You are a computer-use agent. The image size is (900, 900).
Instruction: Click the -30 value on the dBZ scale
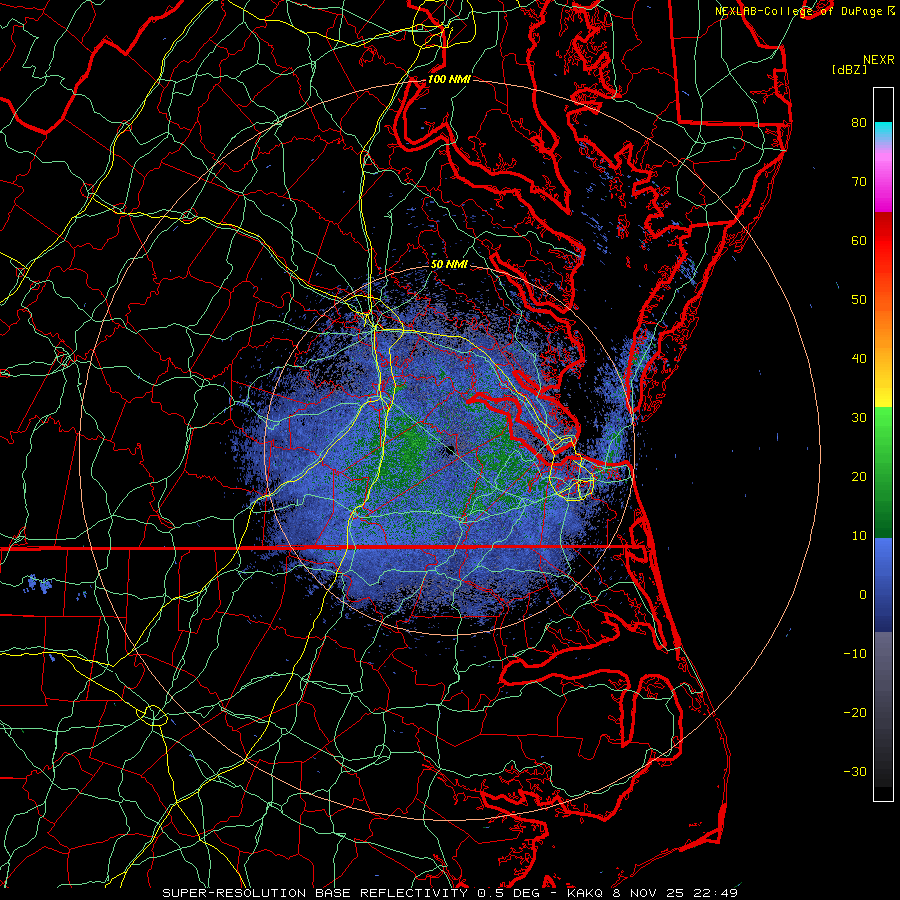click(x=855, y=772)
